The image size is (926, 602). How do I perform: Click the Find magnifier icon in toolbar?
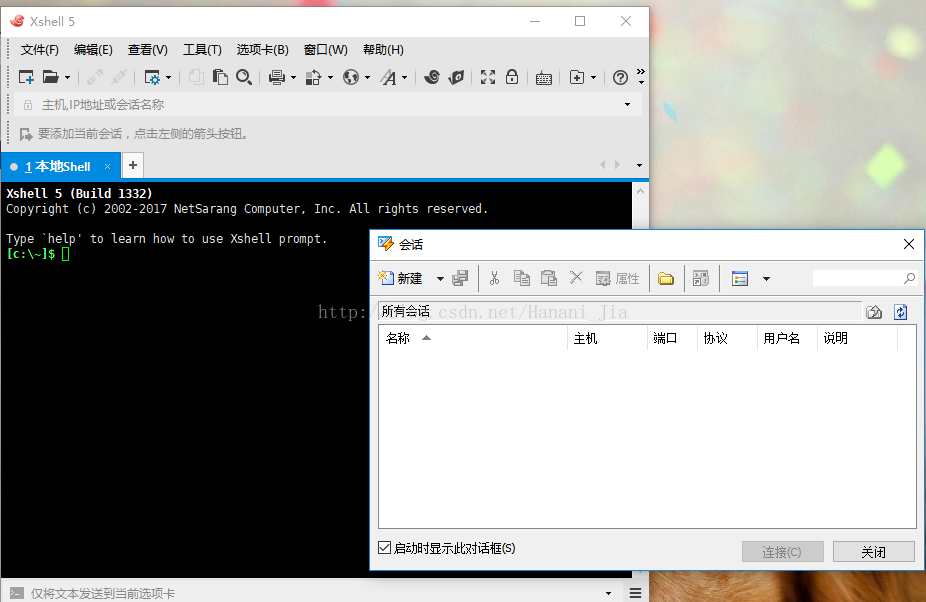tap(244, 77)
